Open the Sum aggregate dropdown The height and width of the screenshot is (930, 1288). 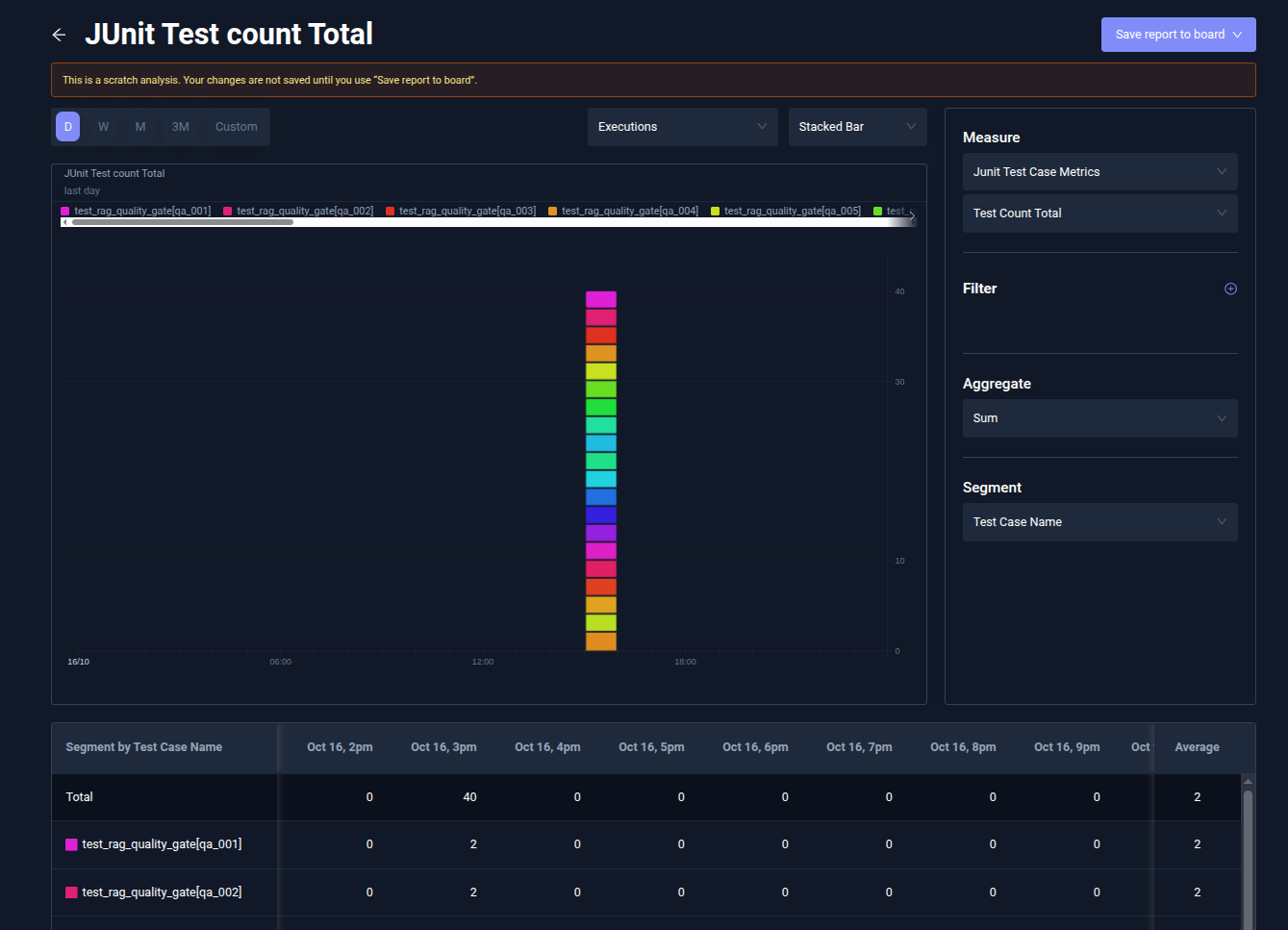pos(1100,418)
